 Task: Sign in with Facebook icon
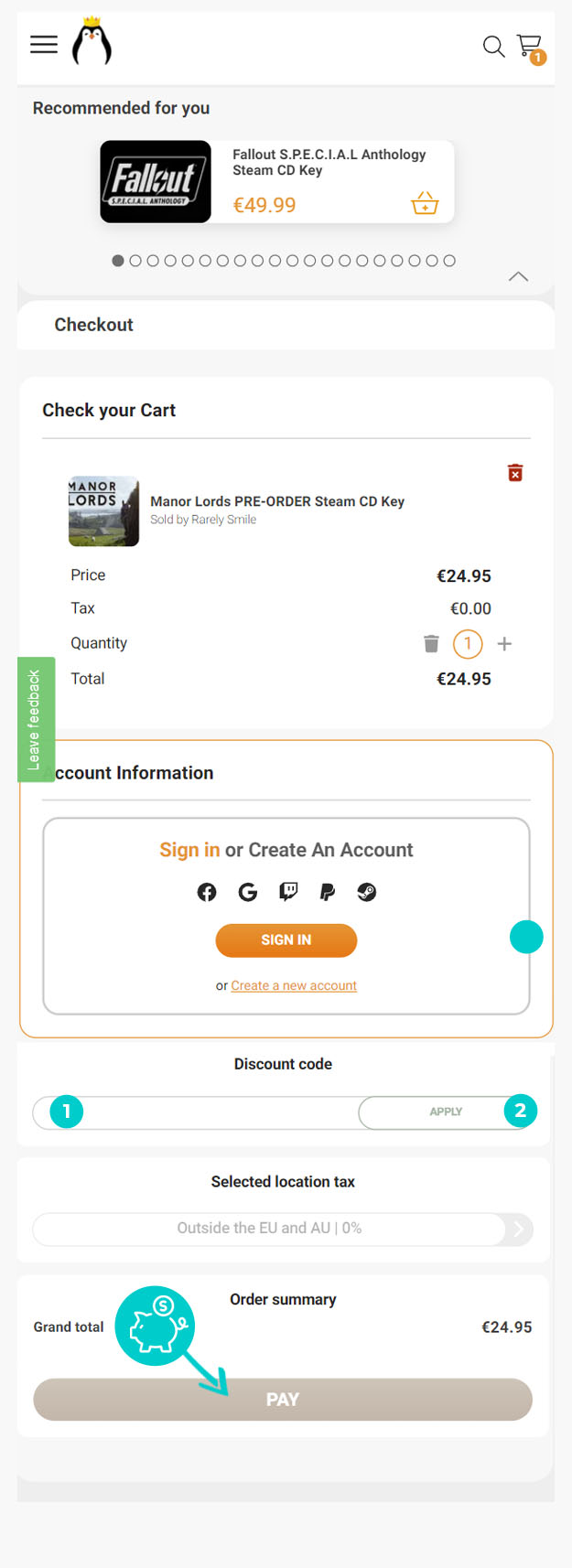(207, 892)
